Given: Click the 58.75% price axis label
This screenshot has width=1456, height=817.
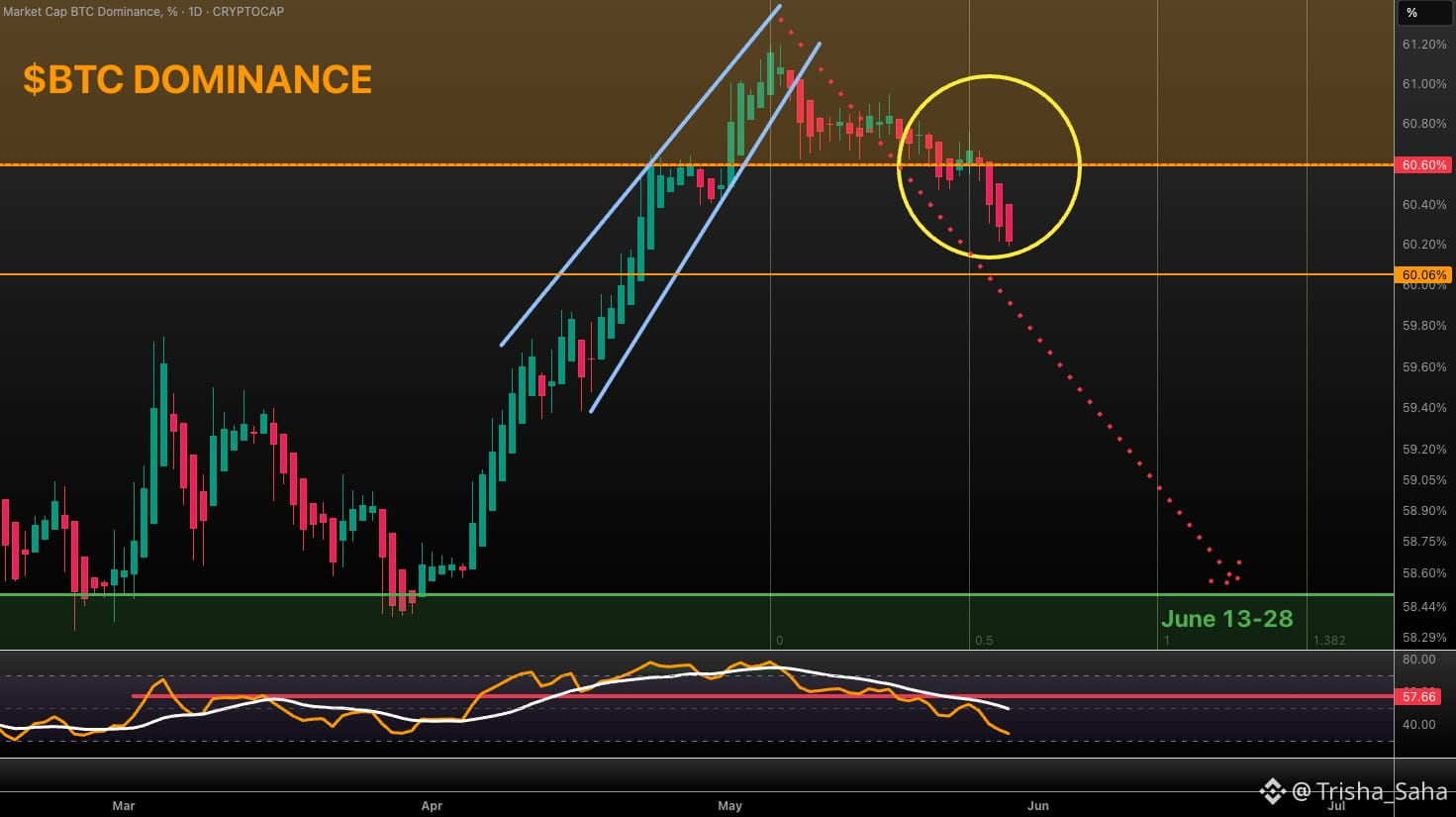Looking at the screenshot, I should tap(1424, 542).
